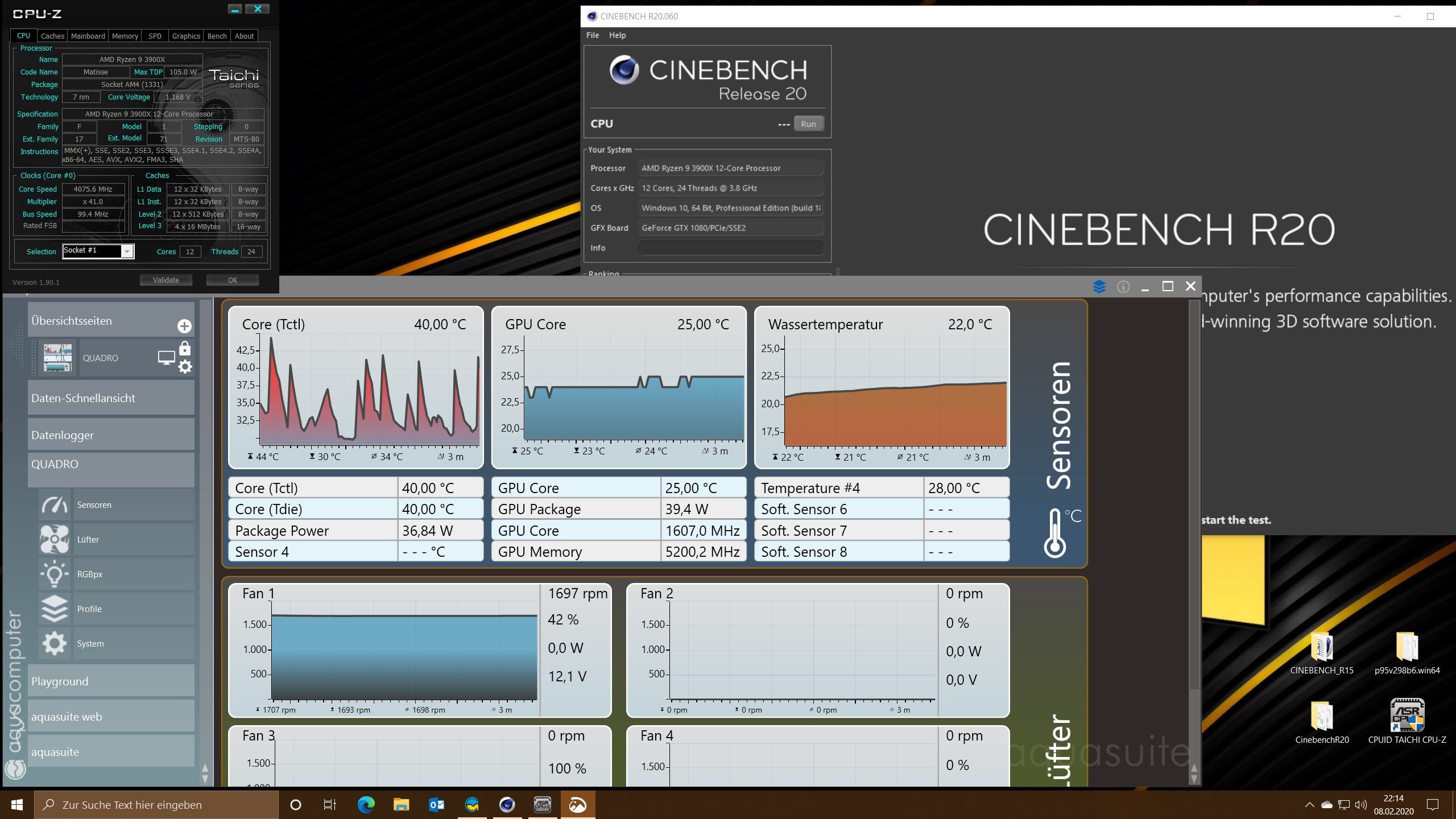Toggle the lock icon on QUADRO page
The width and height of the screenshot is (1456, 819).
click(185, 348)
